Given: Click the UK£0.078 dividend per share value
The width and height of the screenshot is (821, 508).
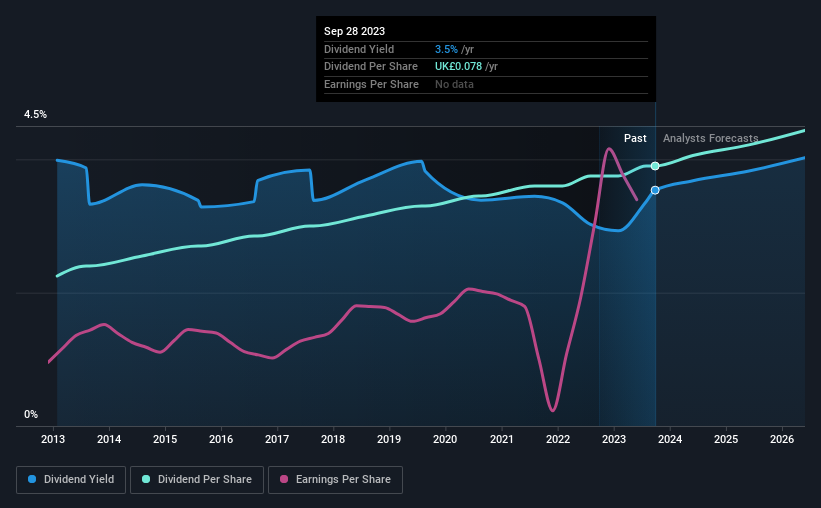Looking at the screenshot, I should click(x=458, y=67).
